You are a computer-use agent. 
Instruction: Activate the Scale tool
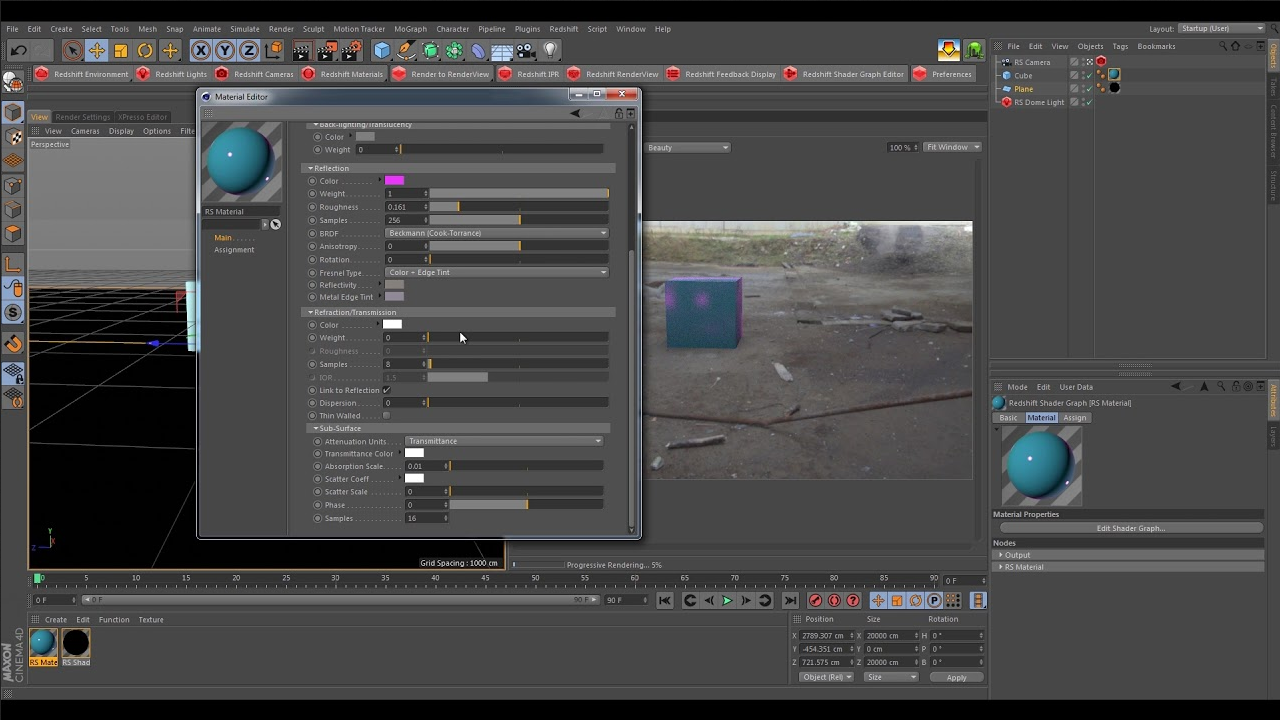tap(121, 50)
